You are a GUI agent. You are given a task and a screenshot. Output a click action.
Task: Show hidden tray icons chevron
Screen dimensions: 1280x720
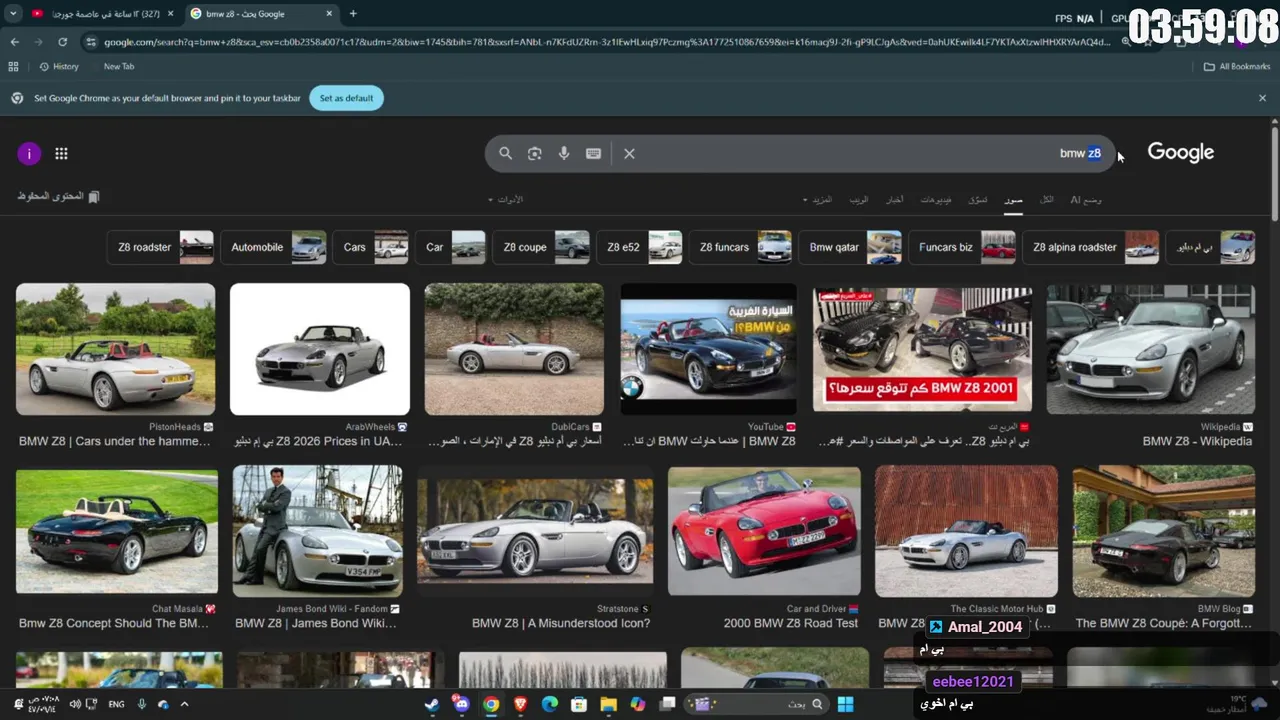[184, 704]
